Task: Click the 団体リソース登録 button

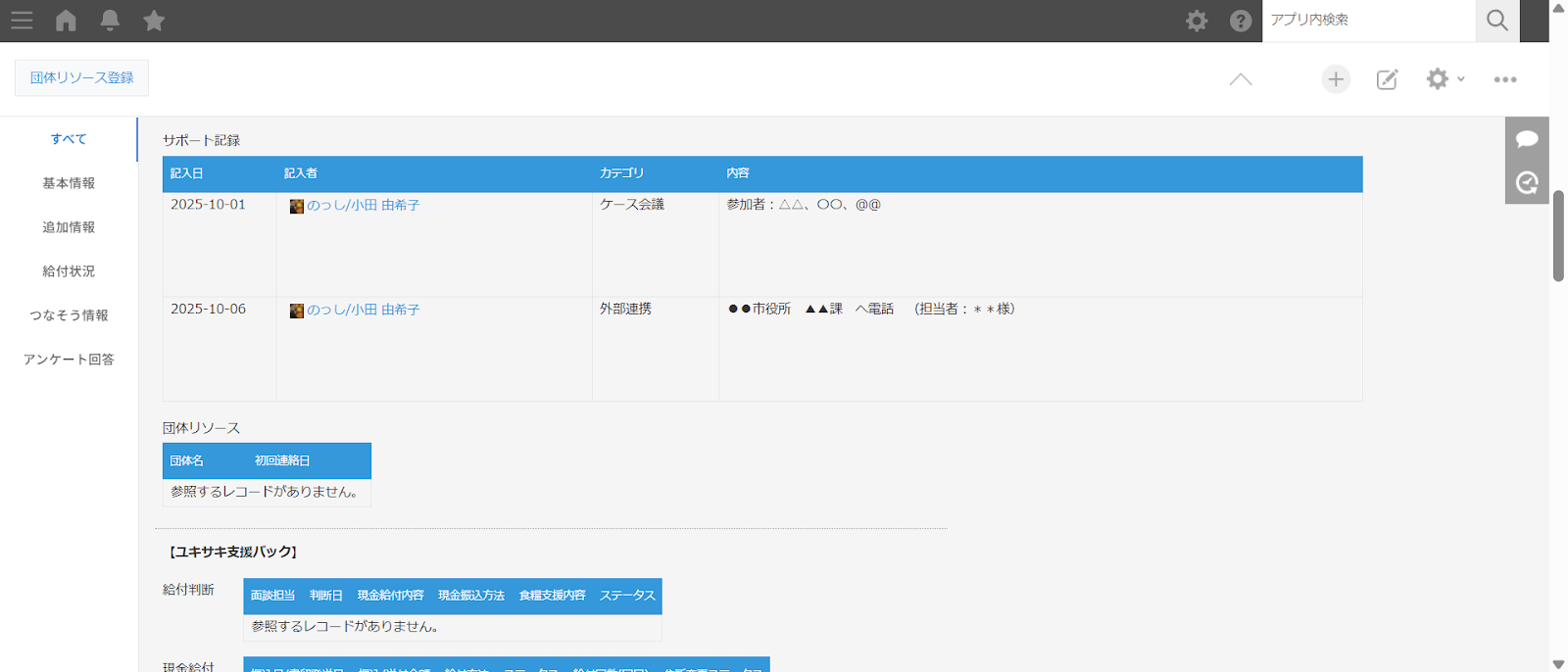Action: pos(81,77)
